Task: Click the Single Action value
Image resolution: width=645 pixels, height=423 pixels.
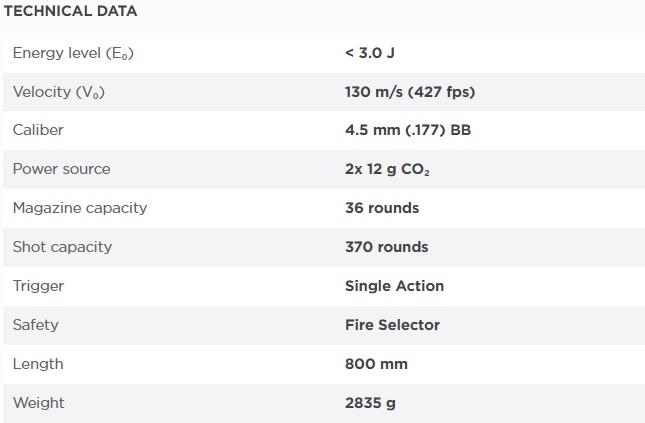Action: click(x=394, y=286)
